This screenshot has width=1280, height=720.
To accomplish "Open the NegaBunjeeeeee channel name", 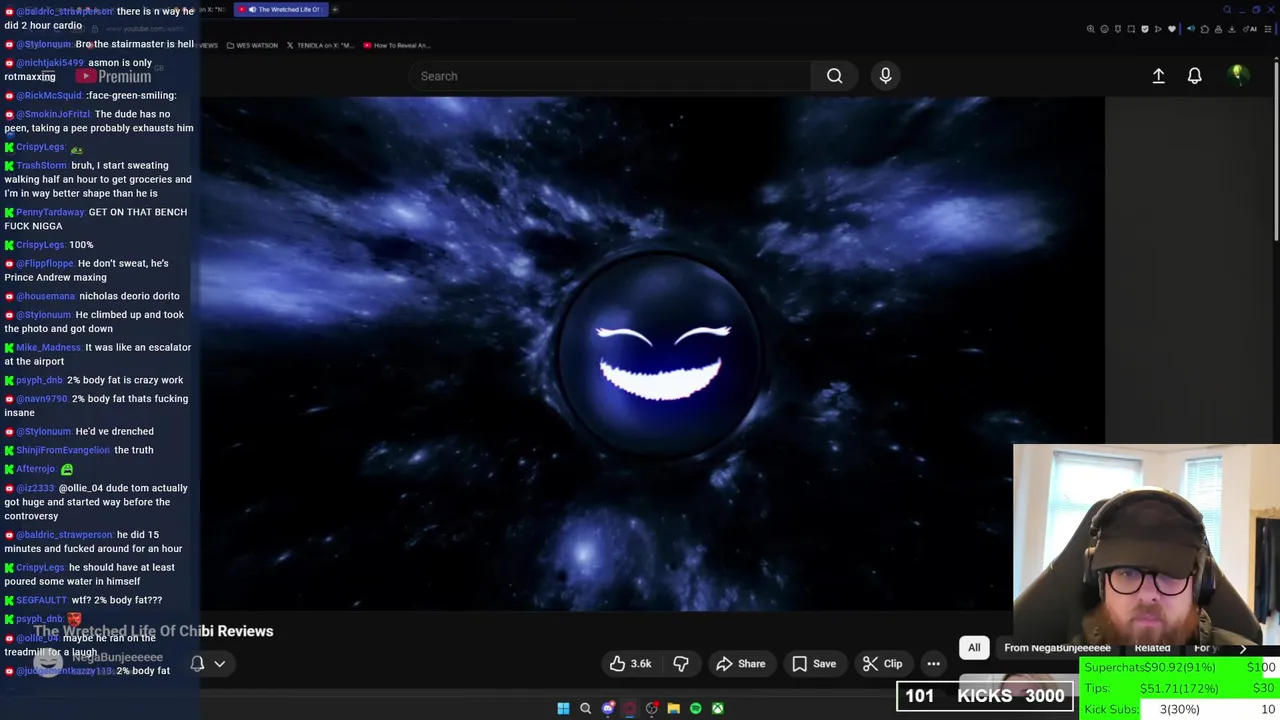I will pos(117,657).
